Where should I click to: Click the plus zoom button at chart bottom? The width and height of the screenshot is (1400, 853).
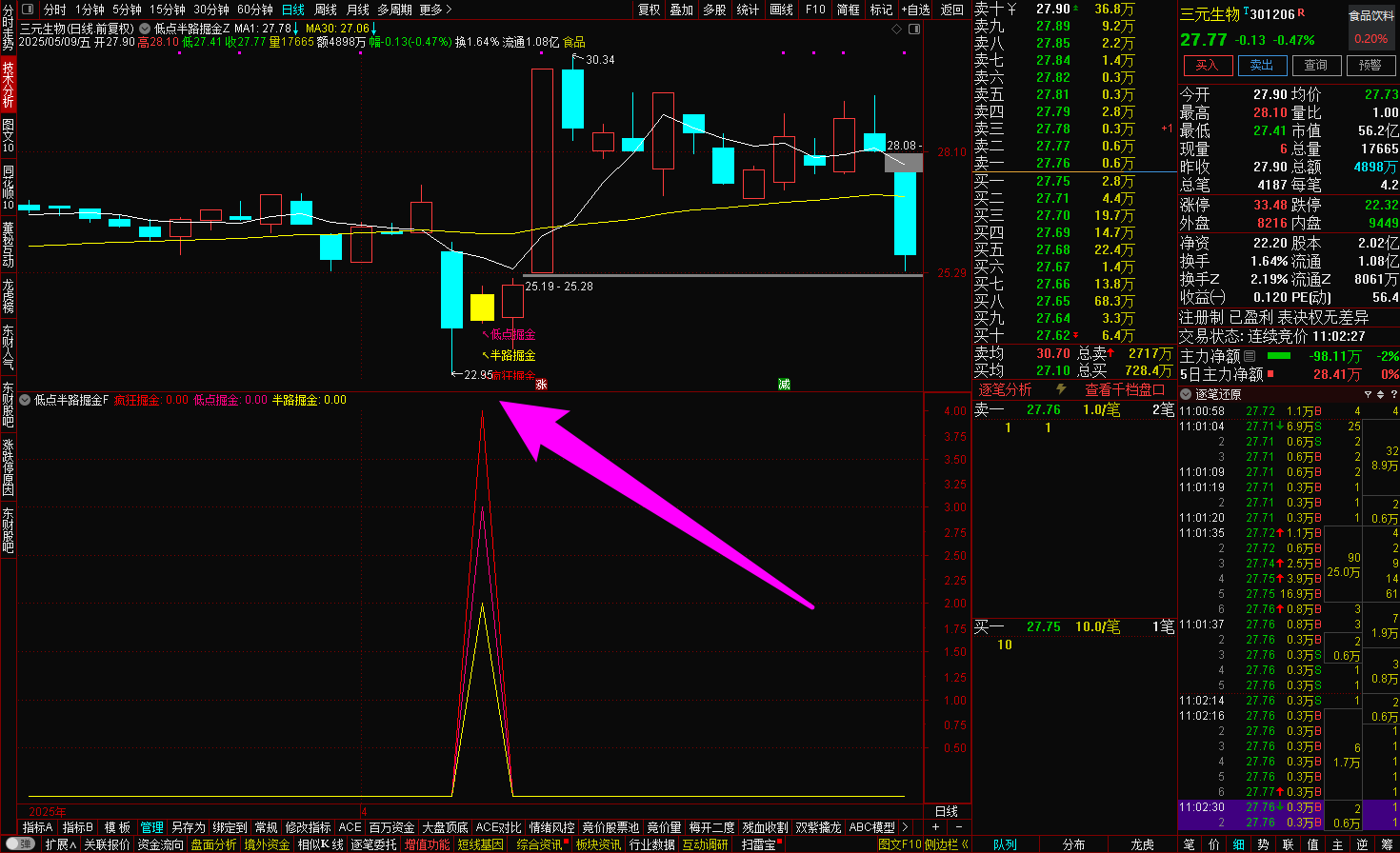(x=936, y=827)
